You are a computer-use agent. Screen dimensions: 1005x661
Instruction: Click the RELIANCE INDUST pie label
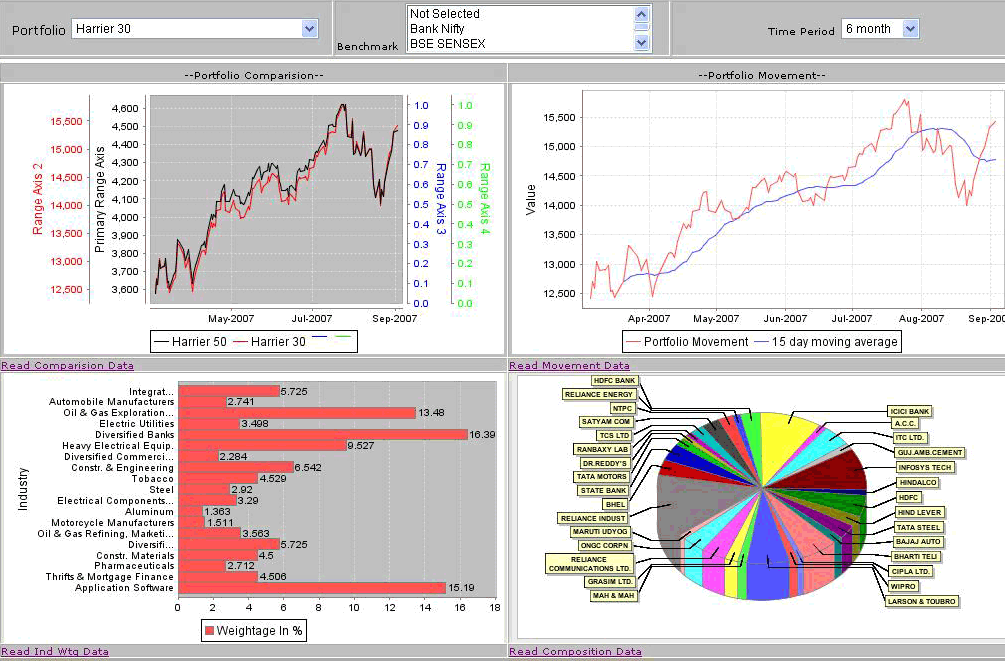coord(593,518)
